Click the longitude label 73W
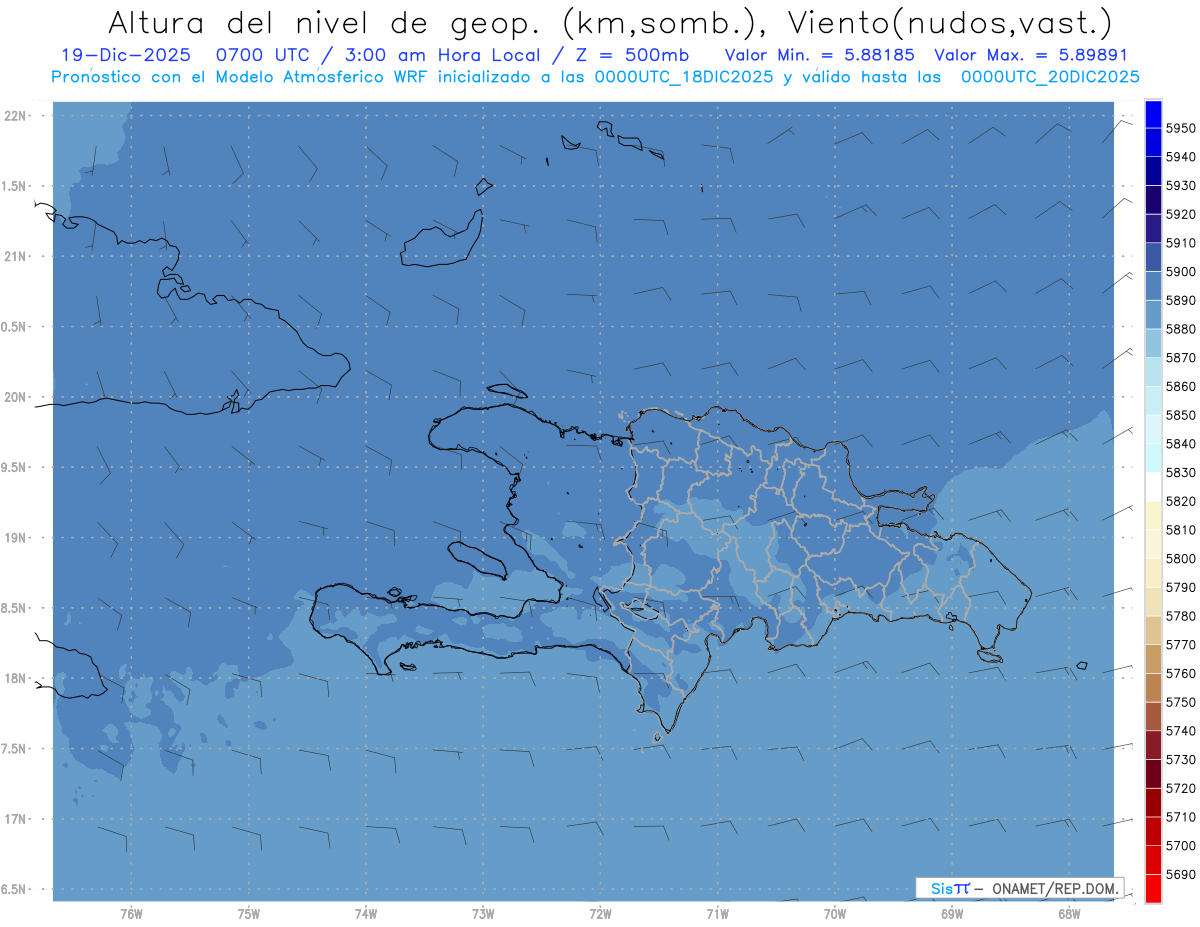 point(483,914)
